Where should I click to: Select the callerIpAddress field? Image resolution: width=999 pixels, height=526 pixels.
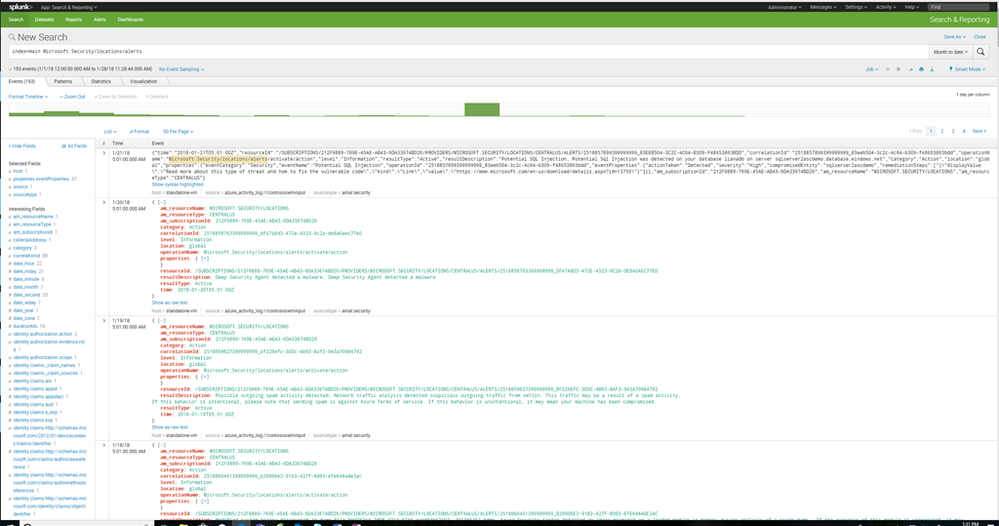[x=29, y=240]
